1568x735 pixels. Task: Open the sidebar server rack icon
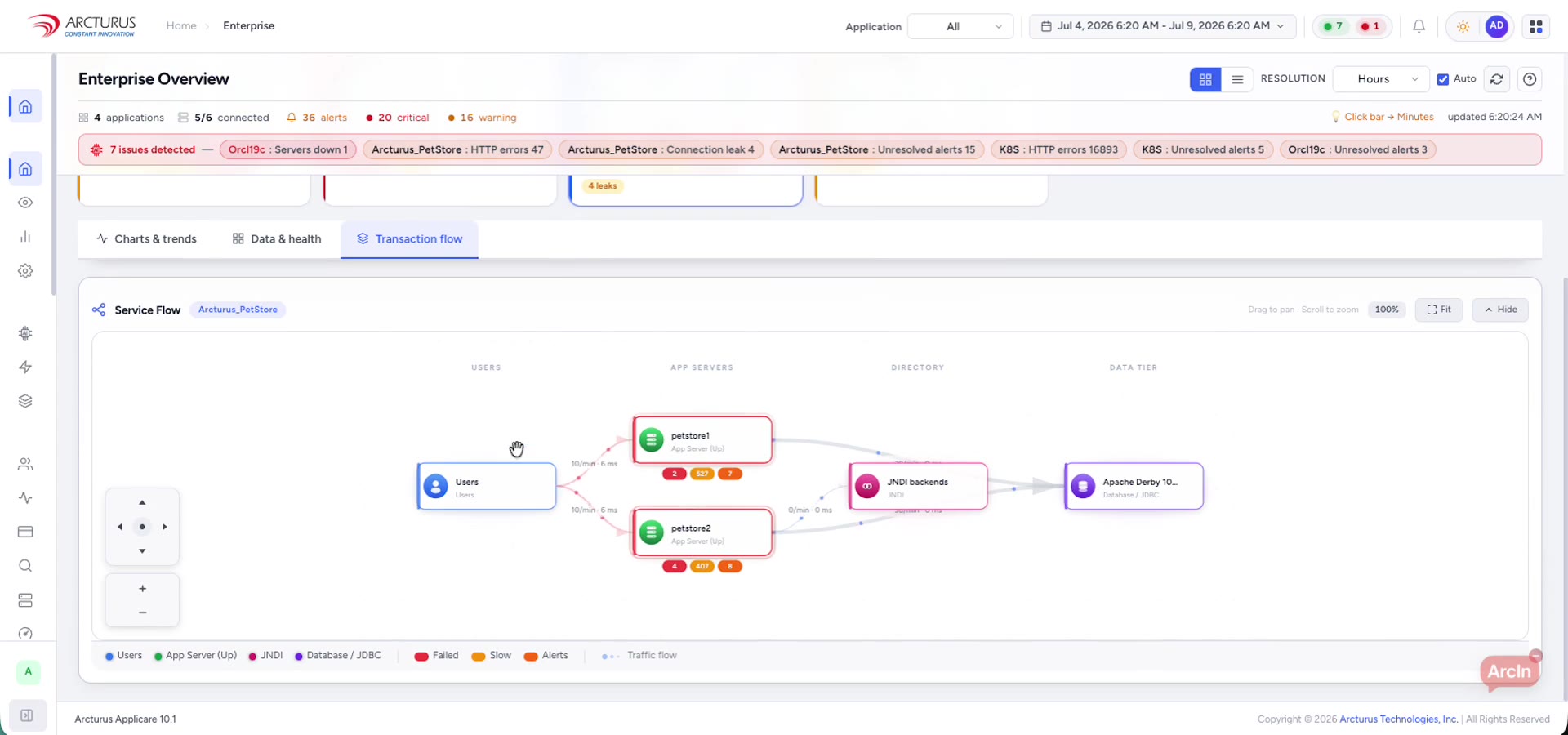tap(25, 600)
